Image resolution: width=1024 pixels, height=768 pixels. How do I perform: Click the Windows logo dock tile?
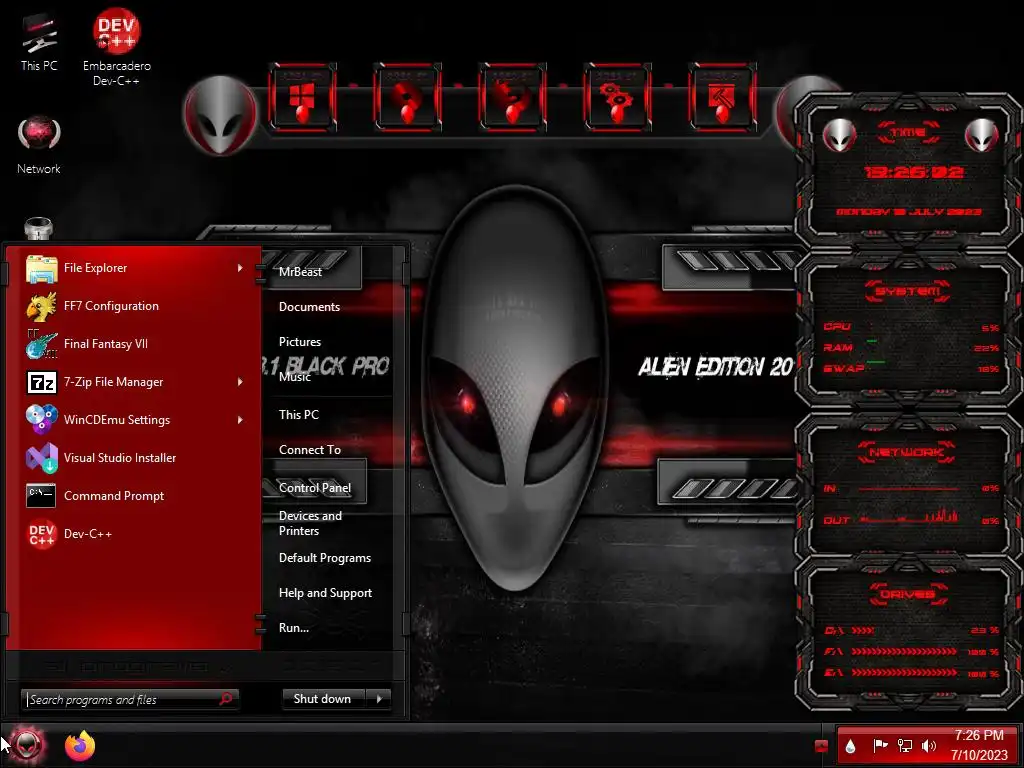tap(302, 98)
